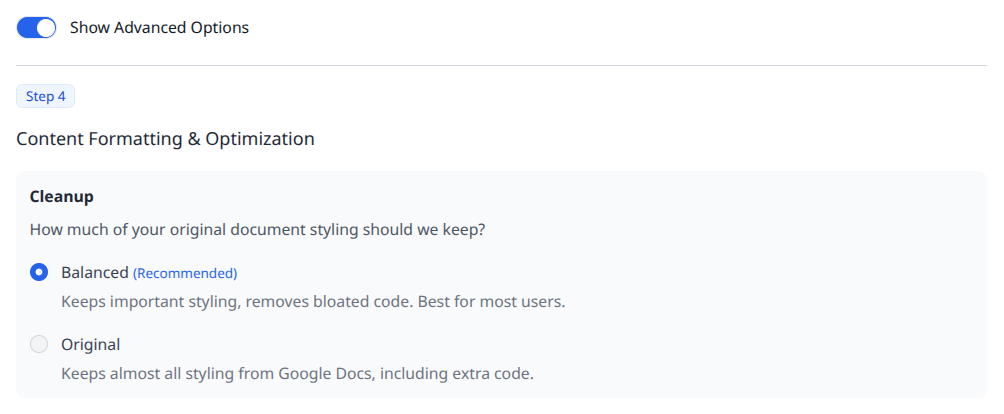Click empty space right of the Cleanup title
Viewport: 1004px width, 414px height.
coord(500,197)
